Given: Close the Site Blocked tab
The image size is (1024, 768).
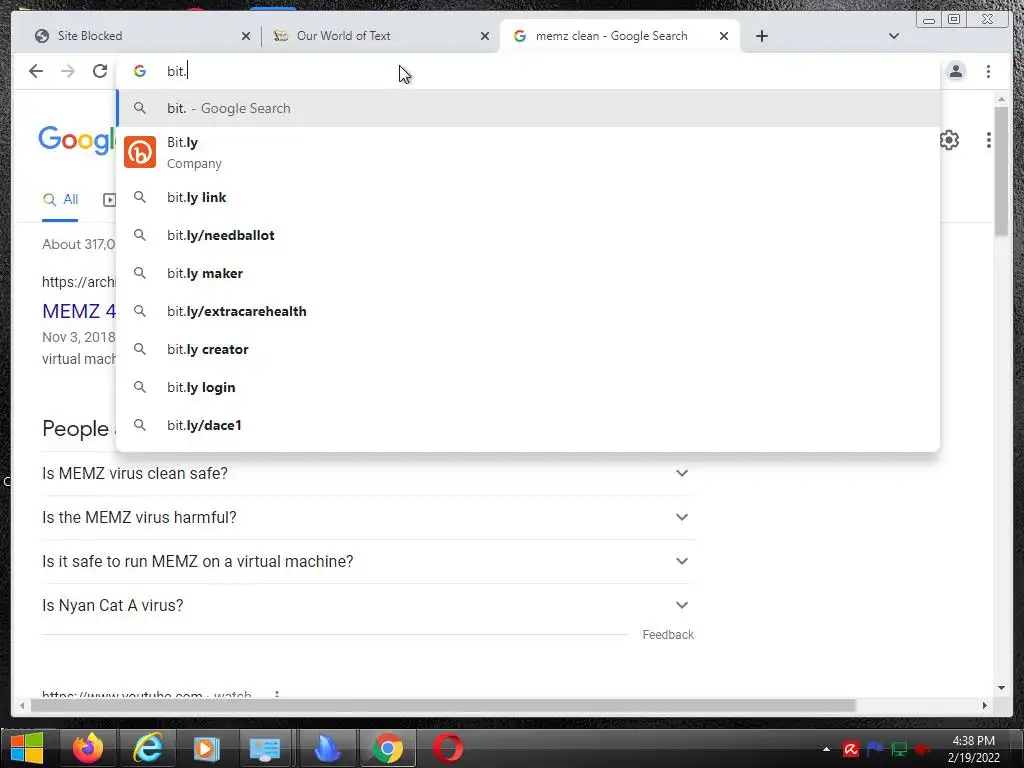Looking at the screenshot, I should pos(246,36).
